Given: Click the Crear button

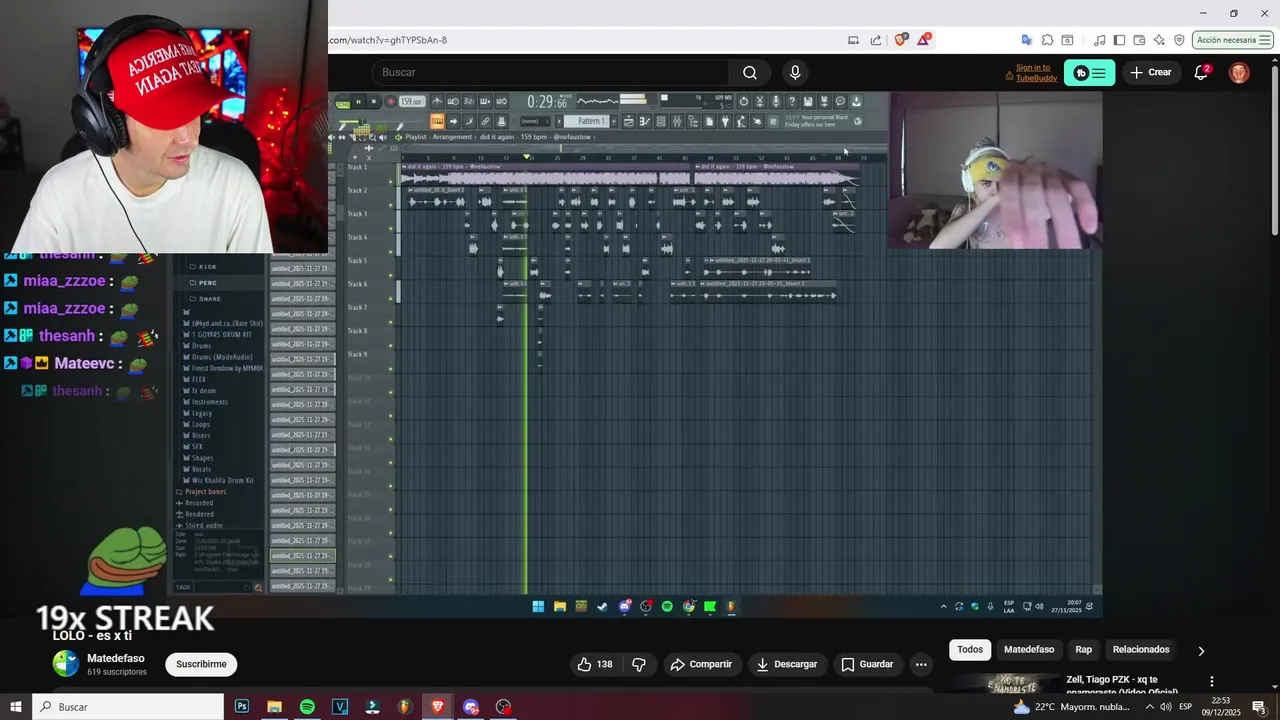Looking at the screenshot, I should [1150, 72].
